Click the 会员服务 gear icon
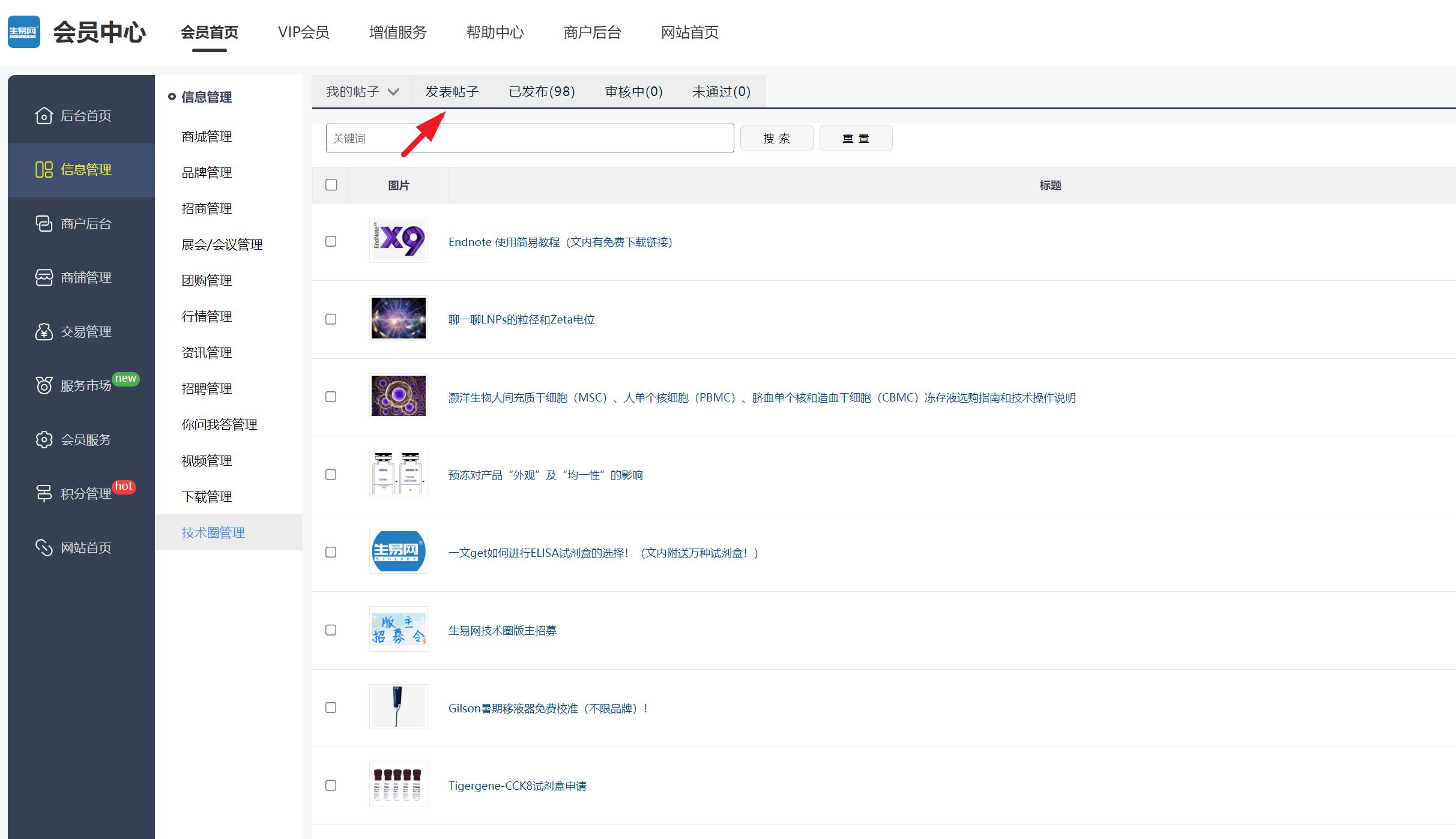The width and height of the screenshot is (1456, 839). [44, 439]
